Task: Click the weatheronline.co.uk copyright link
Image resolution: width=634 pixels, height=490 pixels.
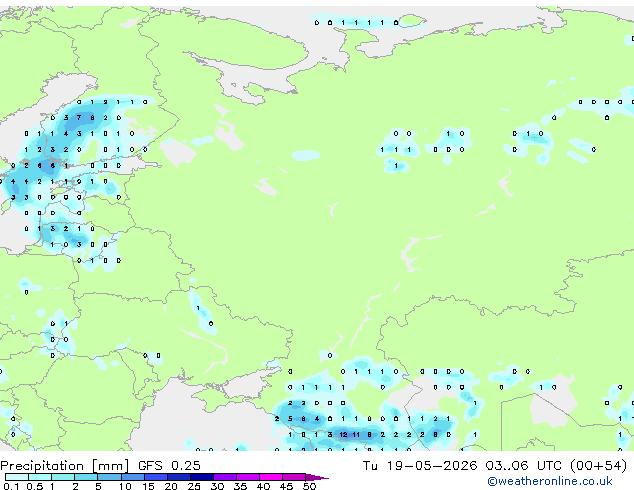Action: pyautogui.click(x=550, y=481)
